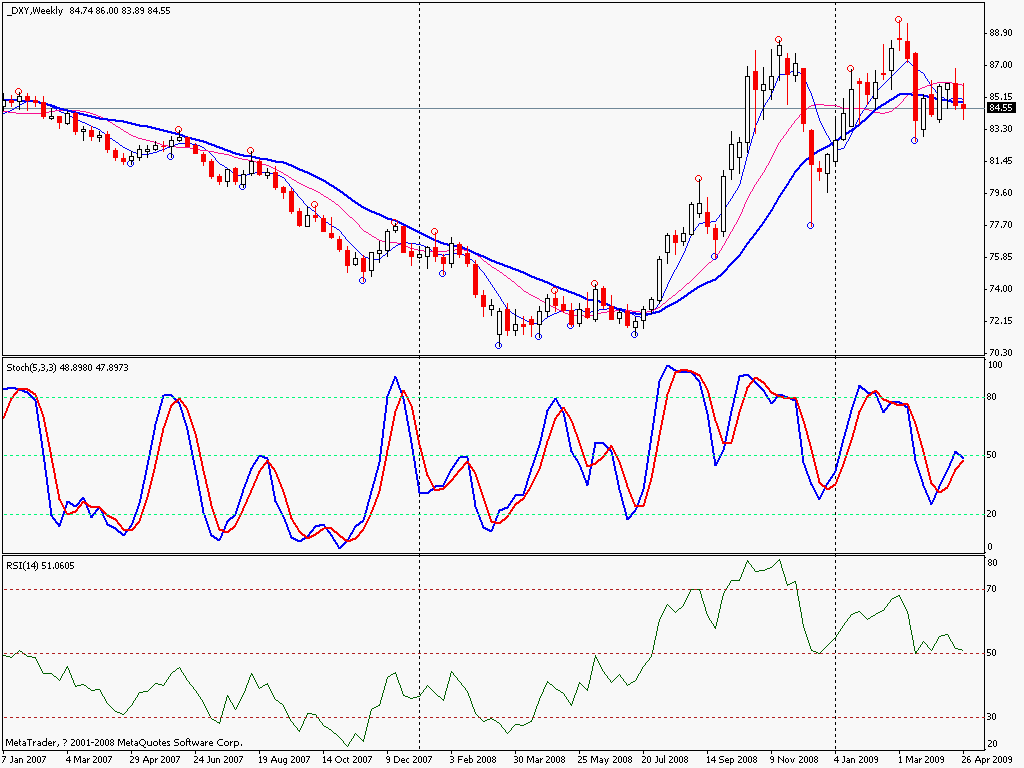Click the 3 Feb 2008 date label

pos(473,760)
